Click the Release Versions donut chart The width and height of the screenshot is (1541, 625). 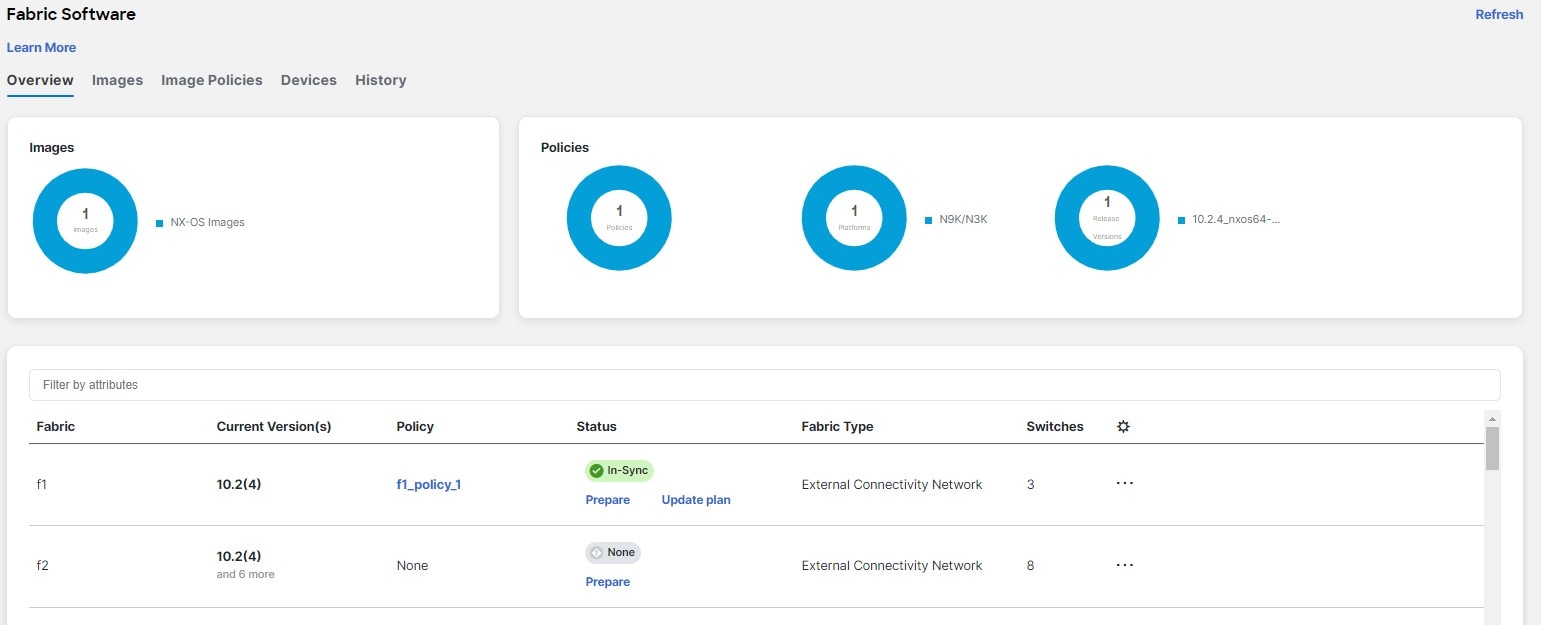click(x=1107, y=218)
